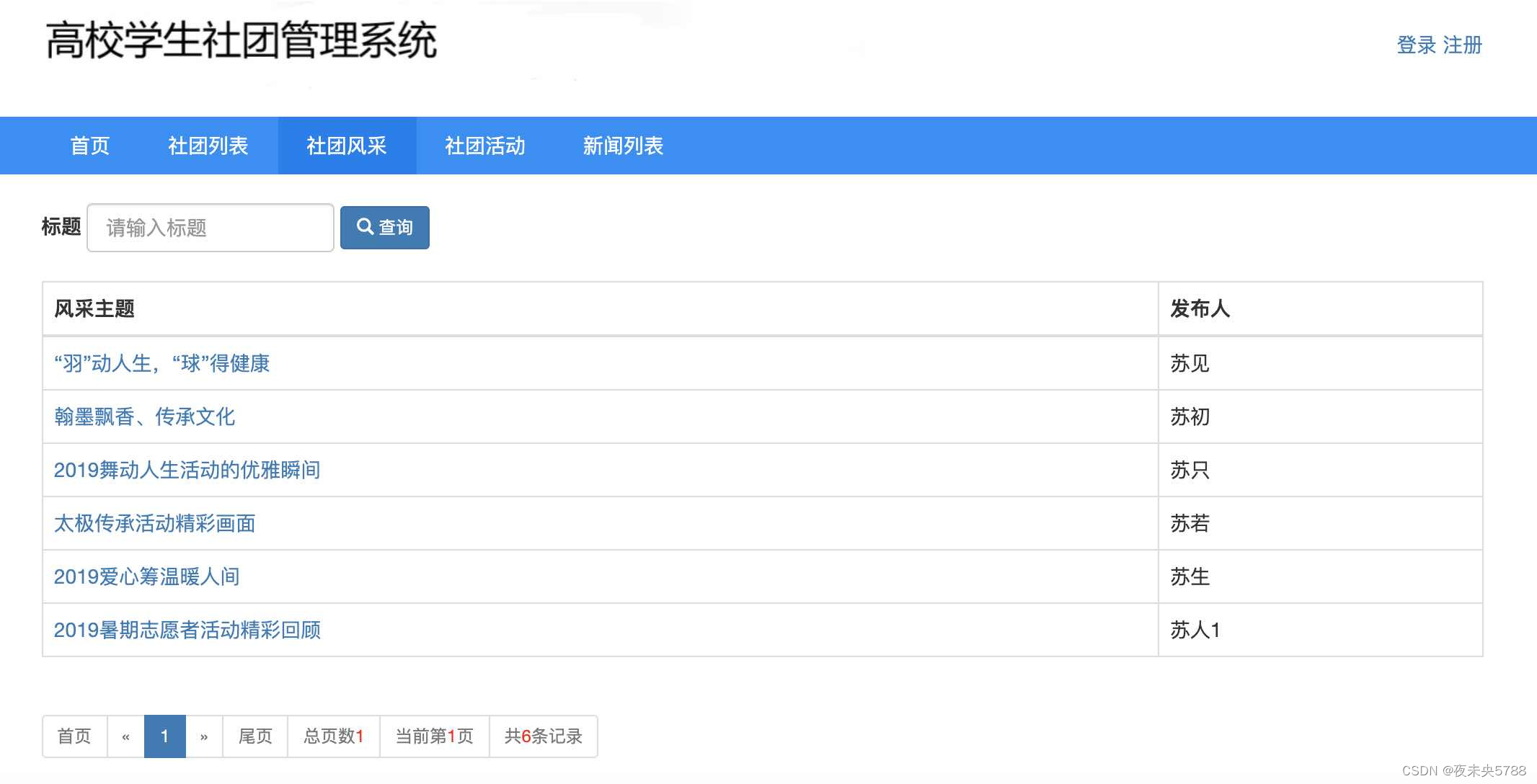
Task: Switch to 社团列表 navigation tab
Action: [208, 146]
